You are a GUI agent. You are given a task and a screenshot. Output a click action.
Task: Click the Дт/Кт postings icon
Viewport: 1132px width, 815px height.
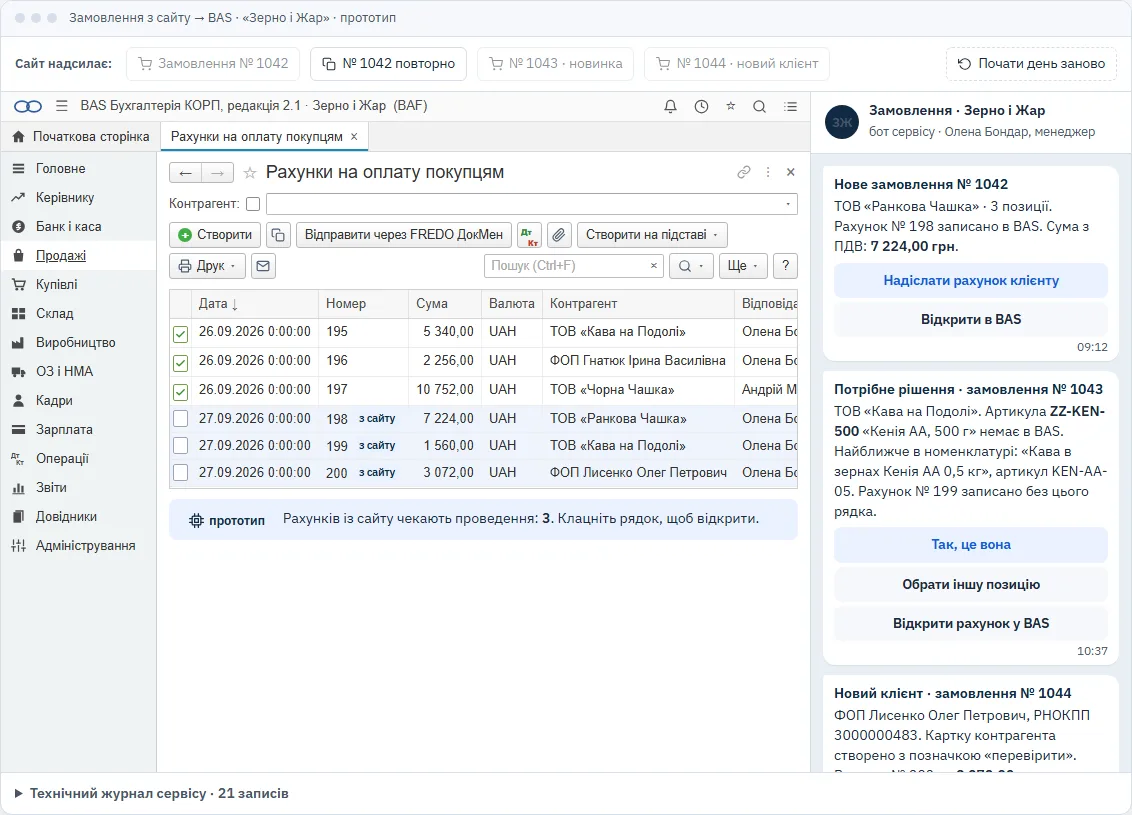[x=529, y=235]
